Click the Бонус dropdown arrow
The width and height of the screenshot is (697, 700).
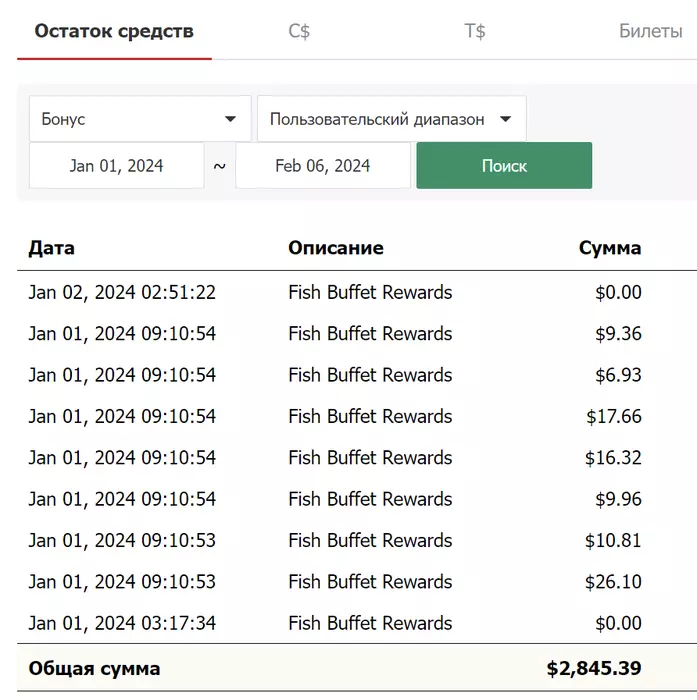(231, 119)
